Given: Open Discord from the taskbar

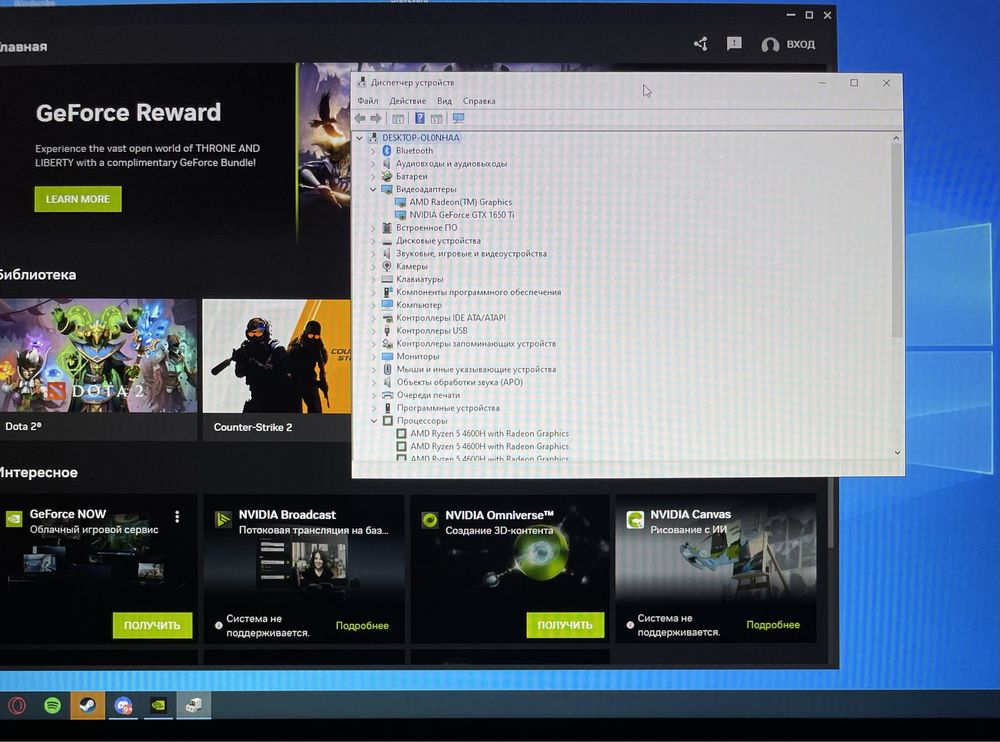Looking at the screenshot, I should 123,706.
